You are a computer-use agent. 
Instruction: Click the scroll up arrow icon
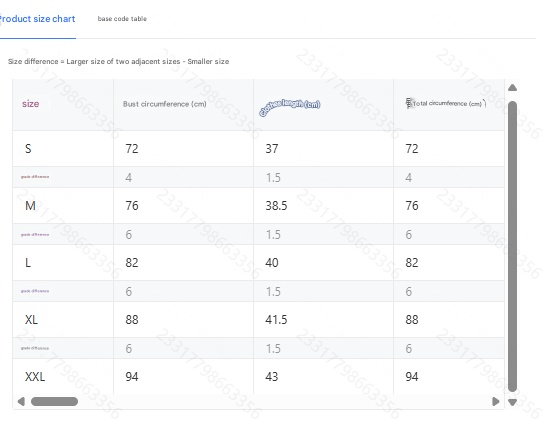pos(512,87)
